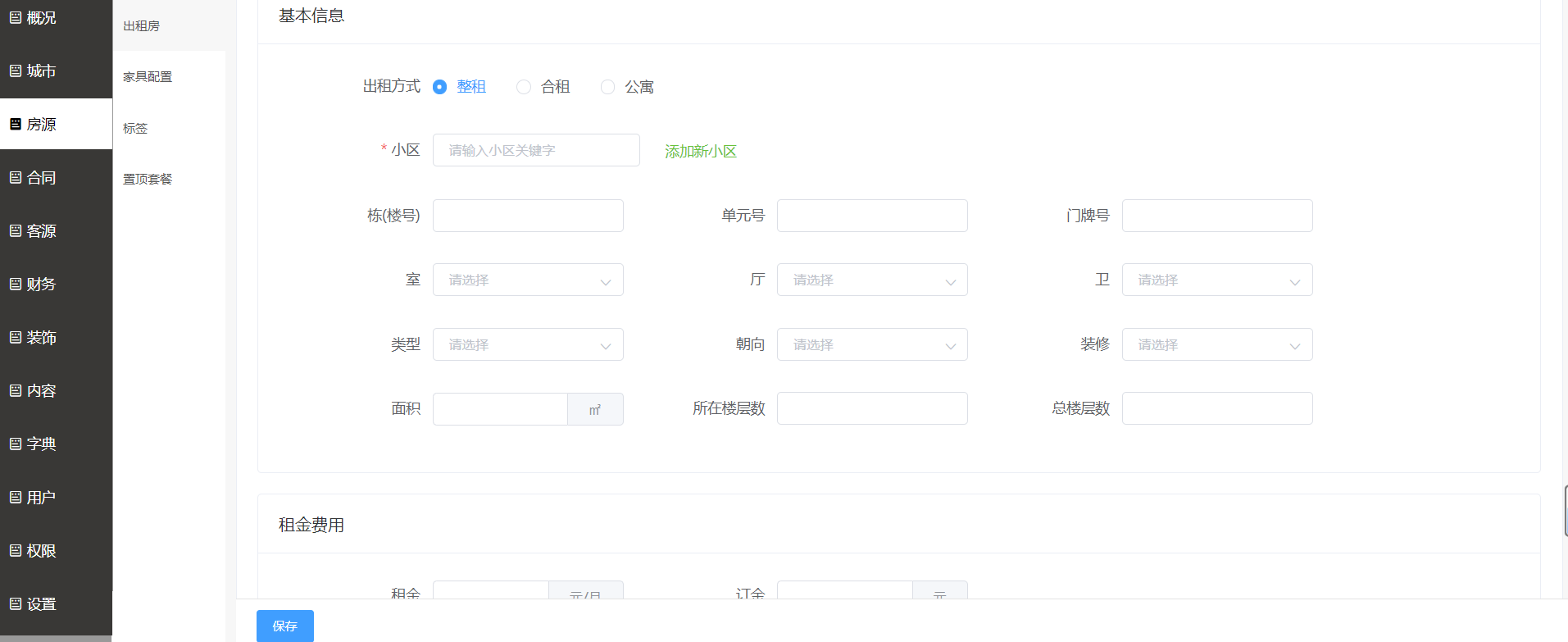
Task: Pick the 公寓 radio option
Action: click(607, 87)
